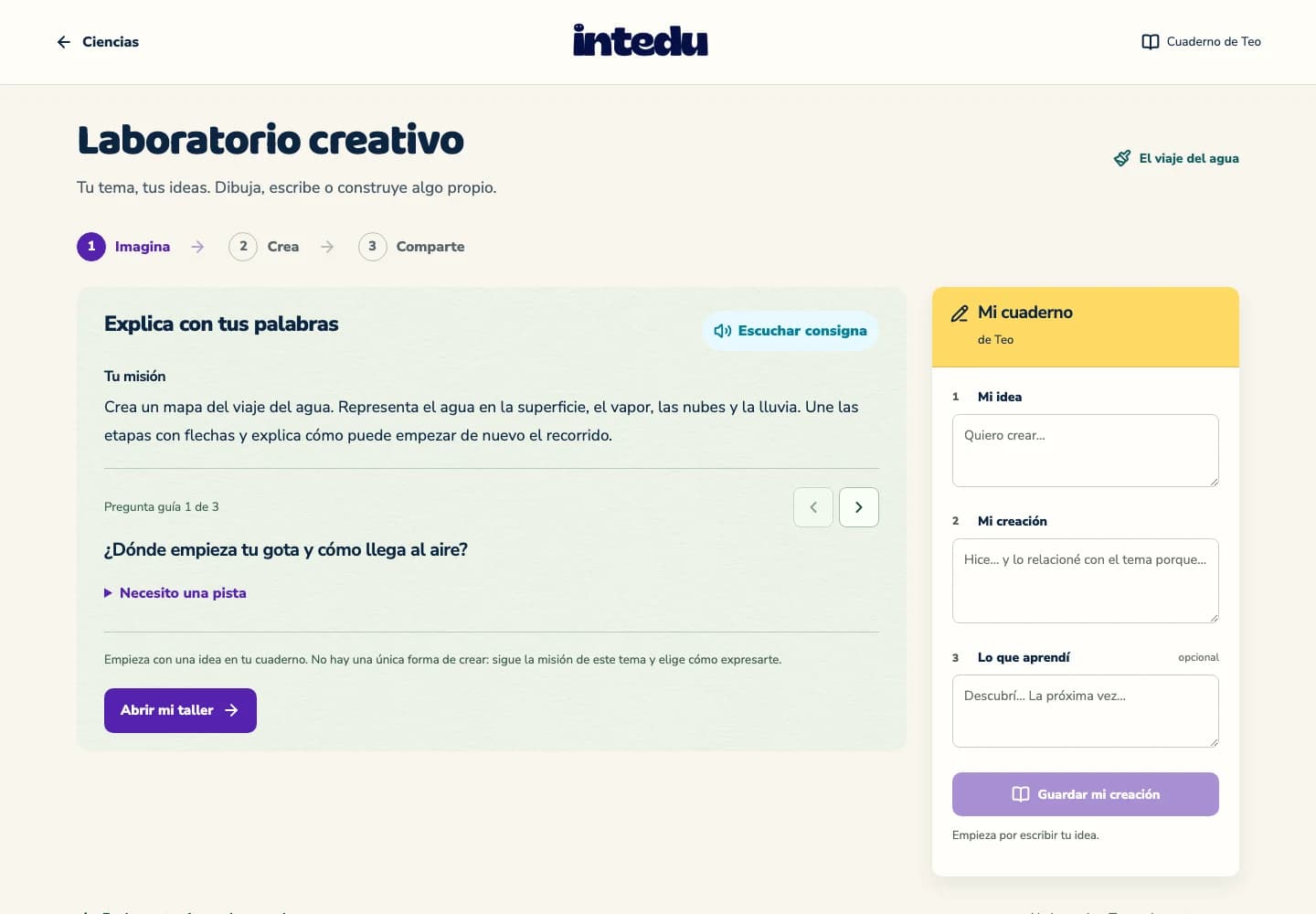Click the intedu logo
The image size is (1316, 914).
coord(641,40)
